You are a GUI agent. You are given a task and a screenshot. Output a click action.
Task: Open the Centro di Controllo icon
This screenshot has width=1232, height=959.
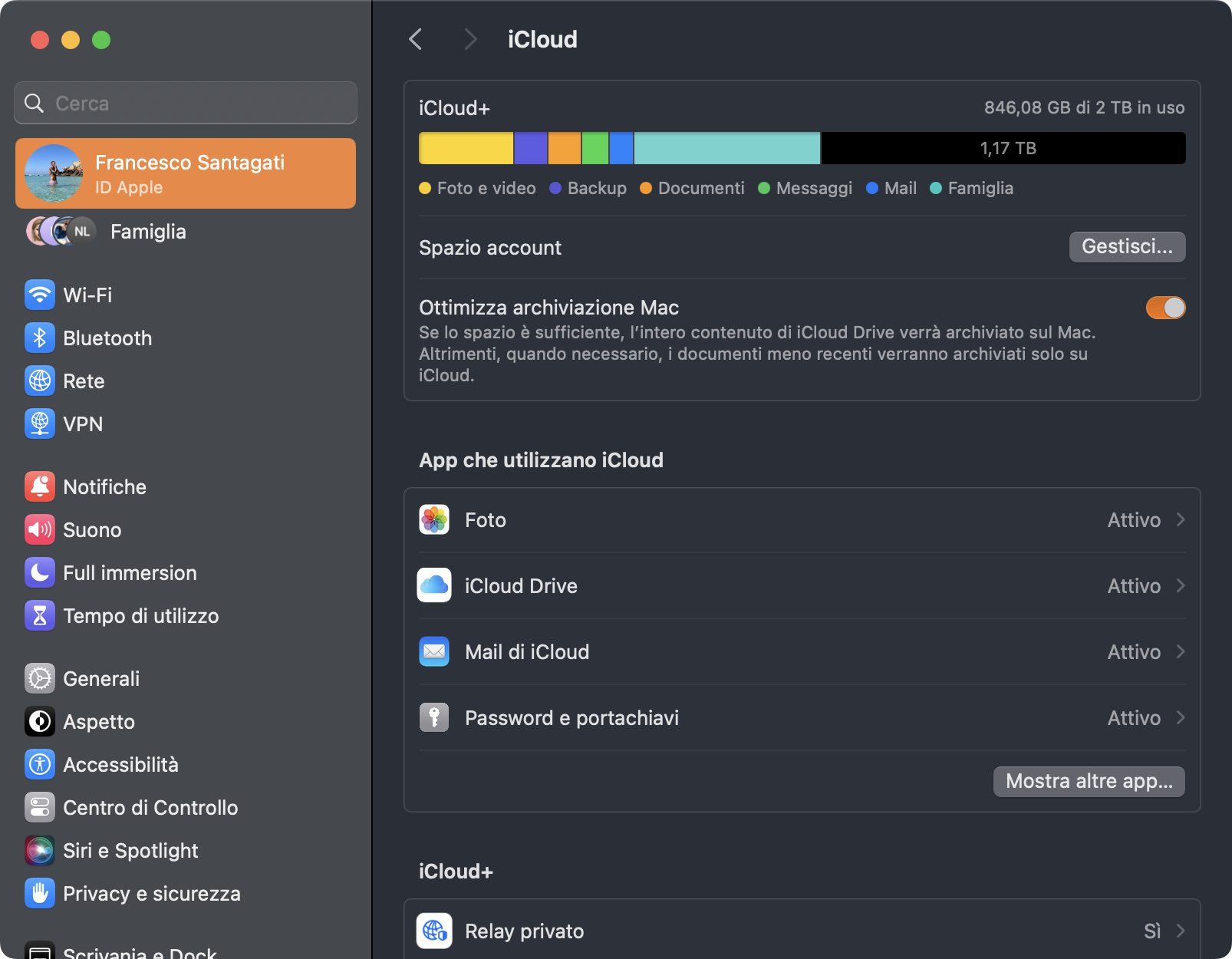click(40, 807)
